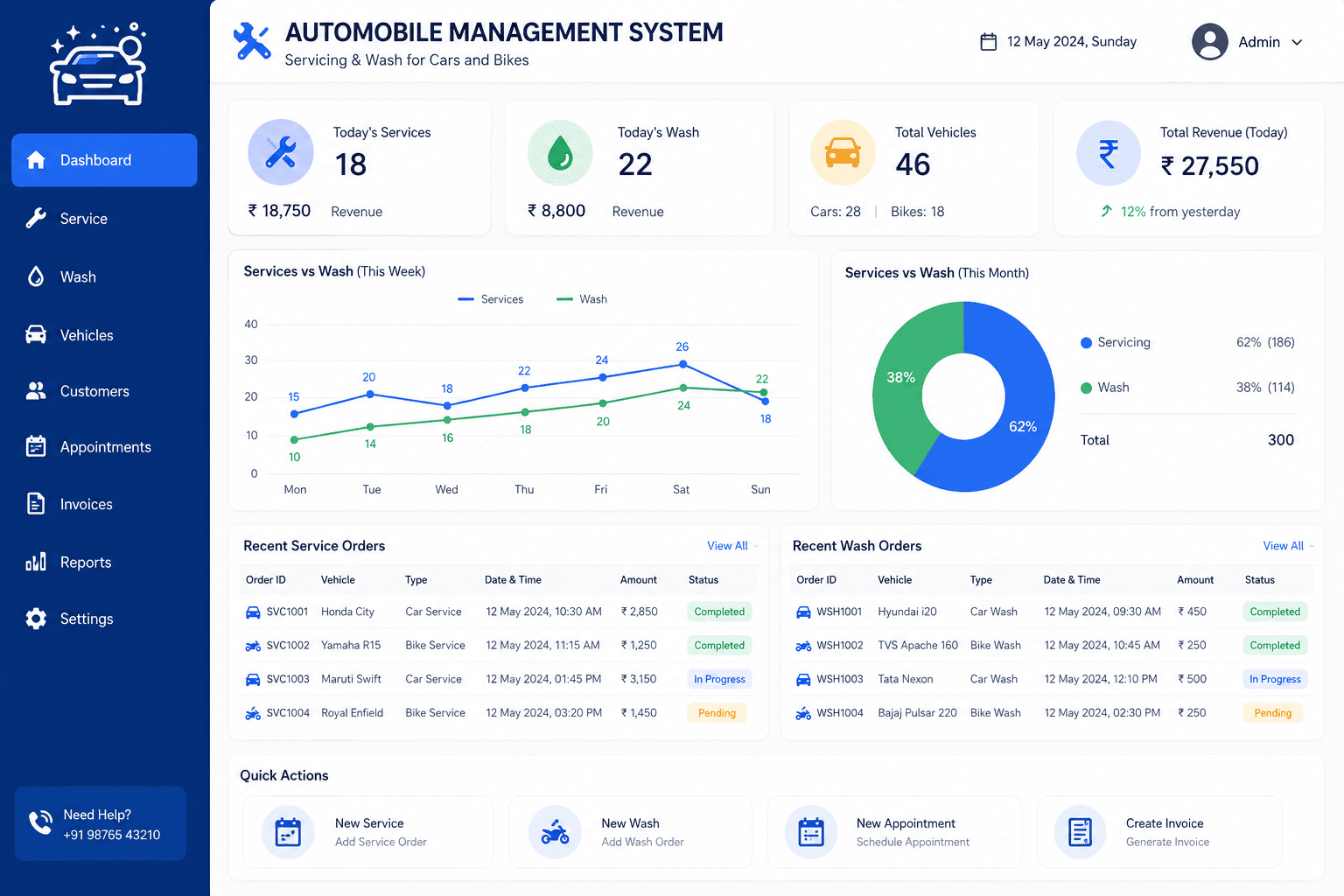Open the Vehicles menu item
Screen dimensions: 1344x896
point(104,335)
